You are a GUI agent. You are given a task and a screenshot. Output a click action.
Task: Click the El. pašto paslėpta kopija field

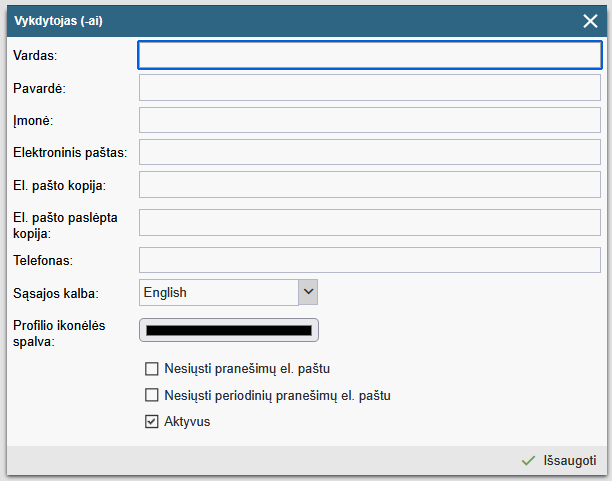(369, 223)
